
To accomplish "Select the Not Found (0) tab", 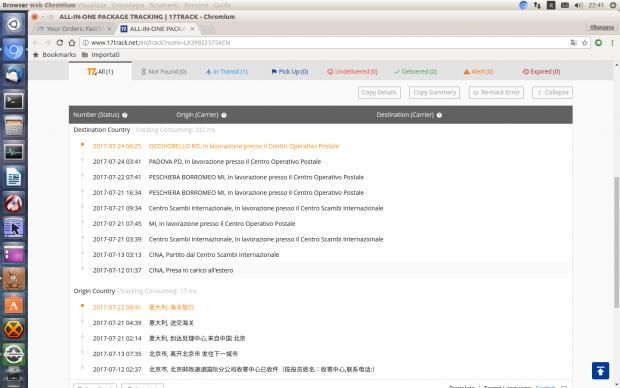I will pos(164,72).
